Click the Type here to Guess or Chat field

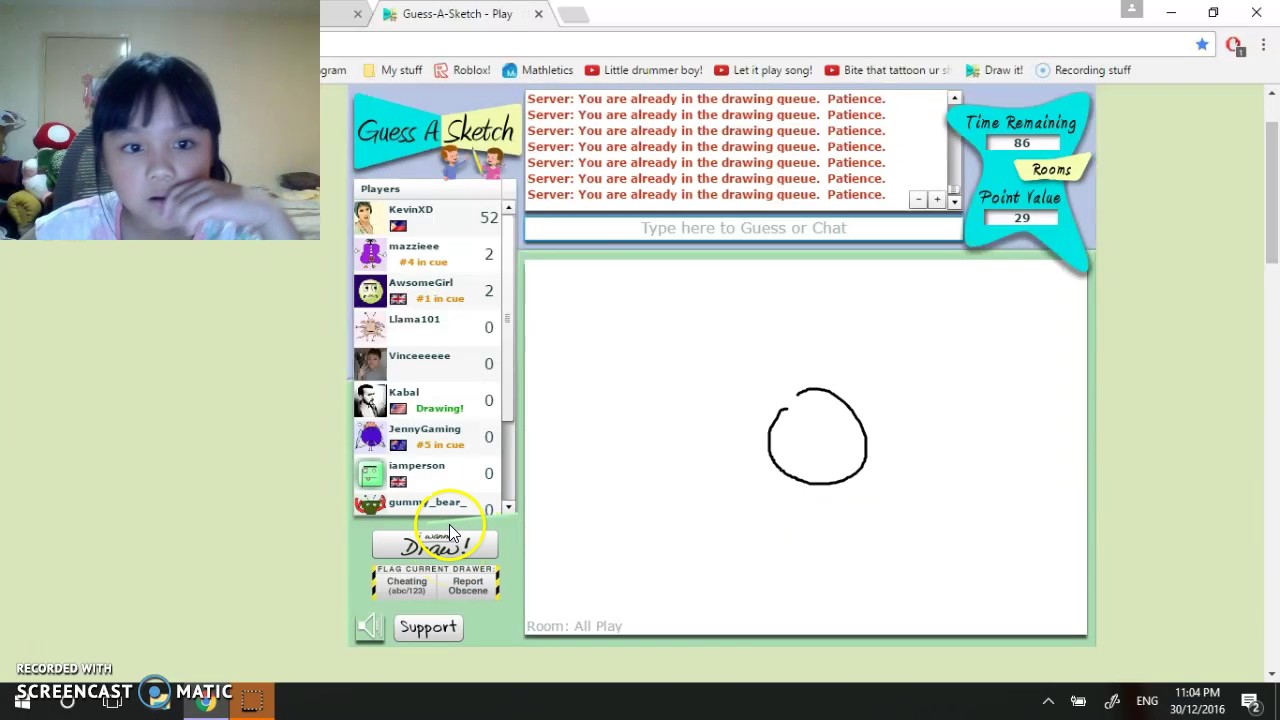[743, 228]
